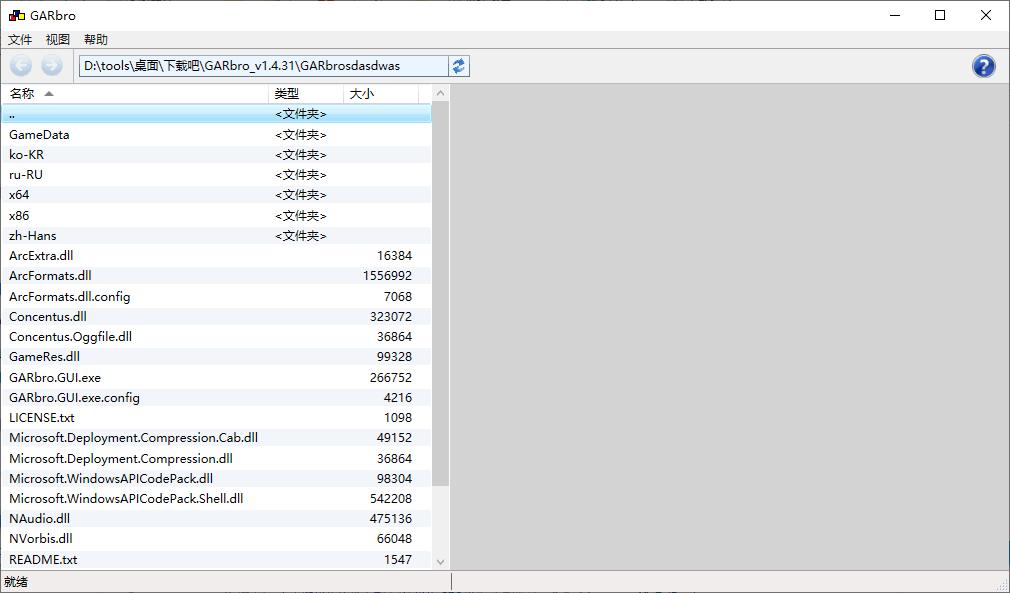Select the Concentus.dll file
The width and height of the screenshot is (1010, 593).
pos(216,316)
